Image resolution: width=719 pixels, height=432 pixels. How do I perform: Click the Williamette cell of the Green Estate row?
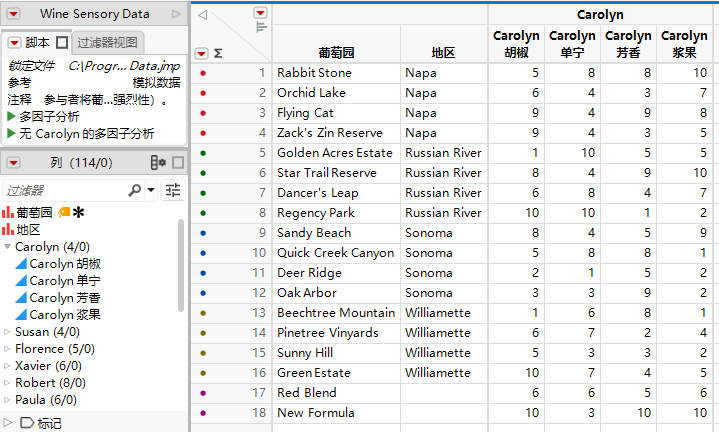coord(444,373)
